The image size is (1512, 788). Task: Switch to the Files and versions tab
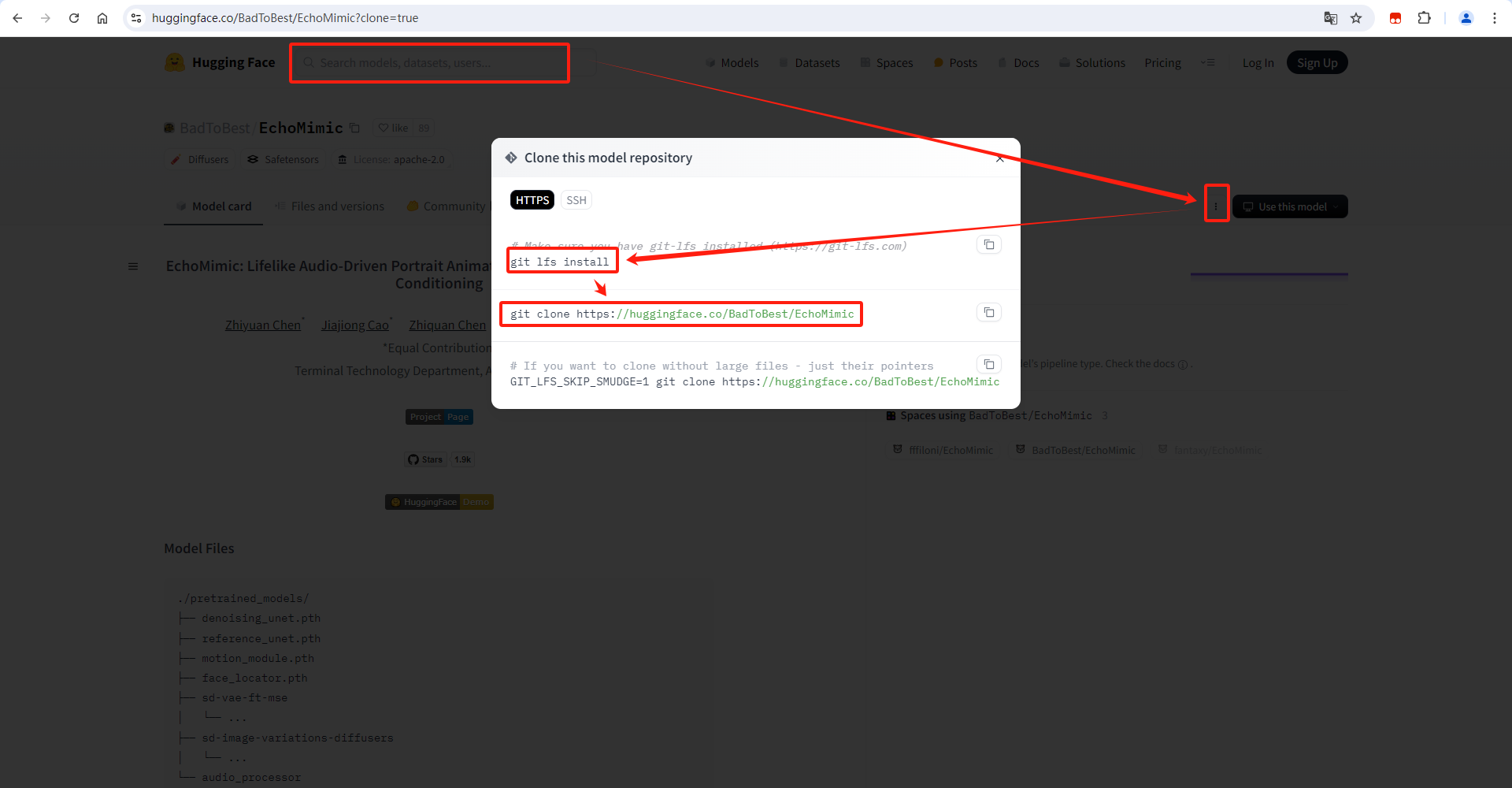329,206
